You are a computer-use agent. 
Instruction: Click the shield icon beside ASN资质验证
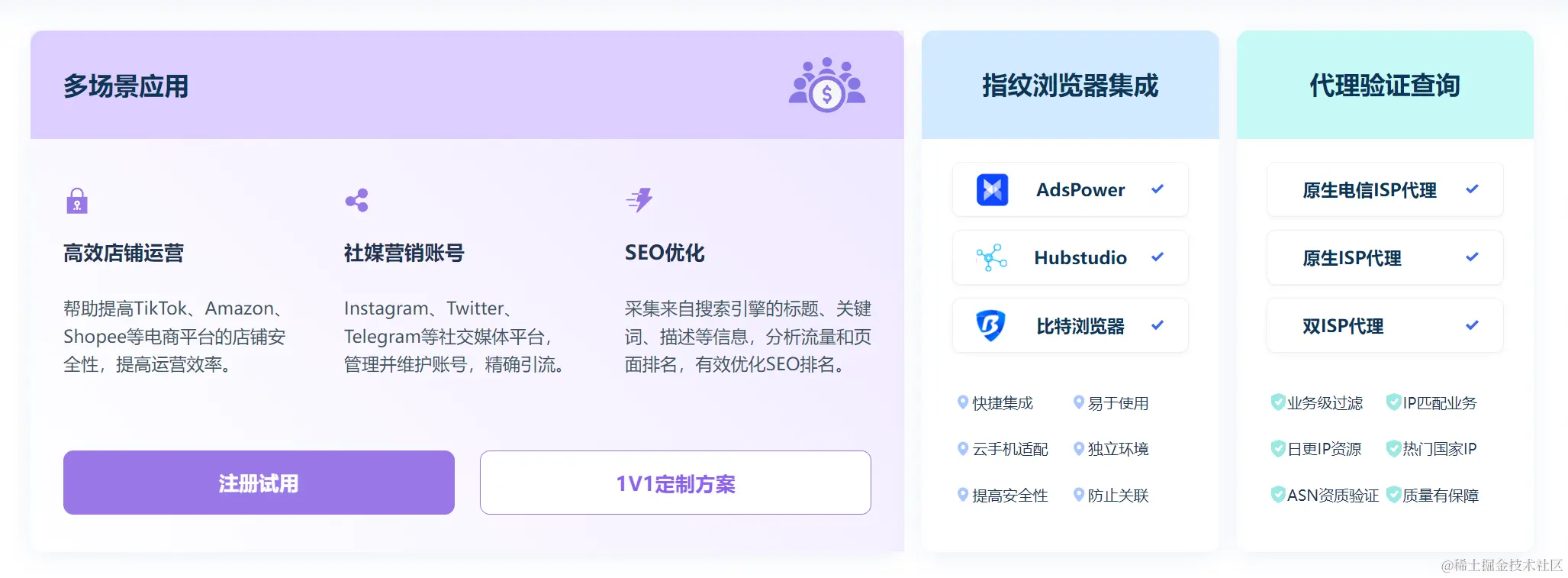1278,495
